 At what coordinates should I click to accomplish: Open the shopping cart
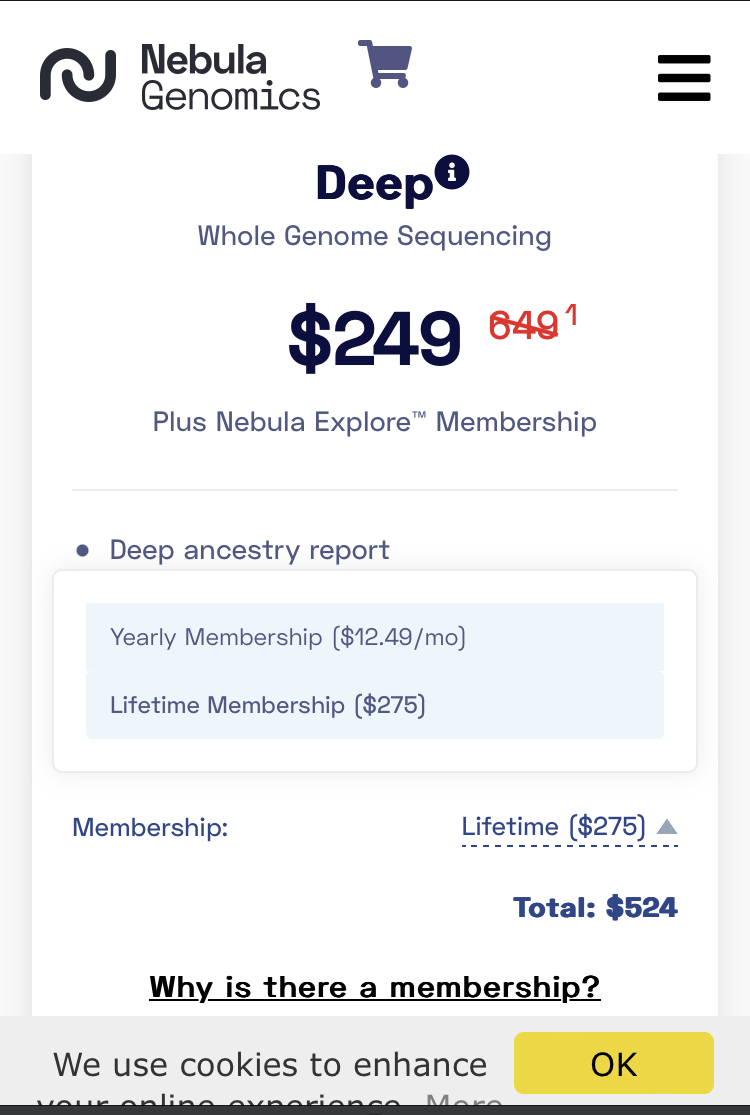(385, 64)
